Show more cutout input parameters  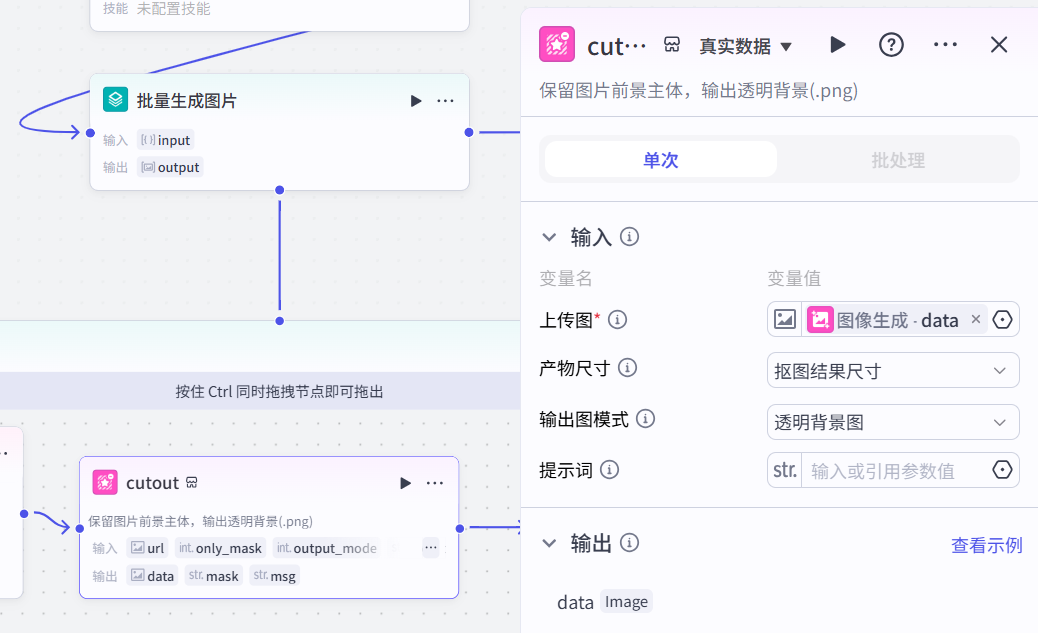point(430,548)
